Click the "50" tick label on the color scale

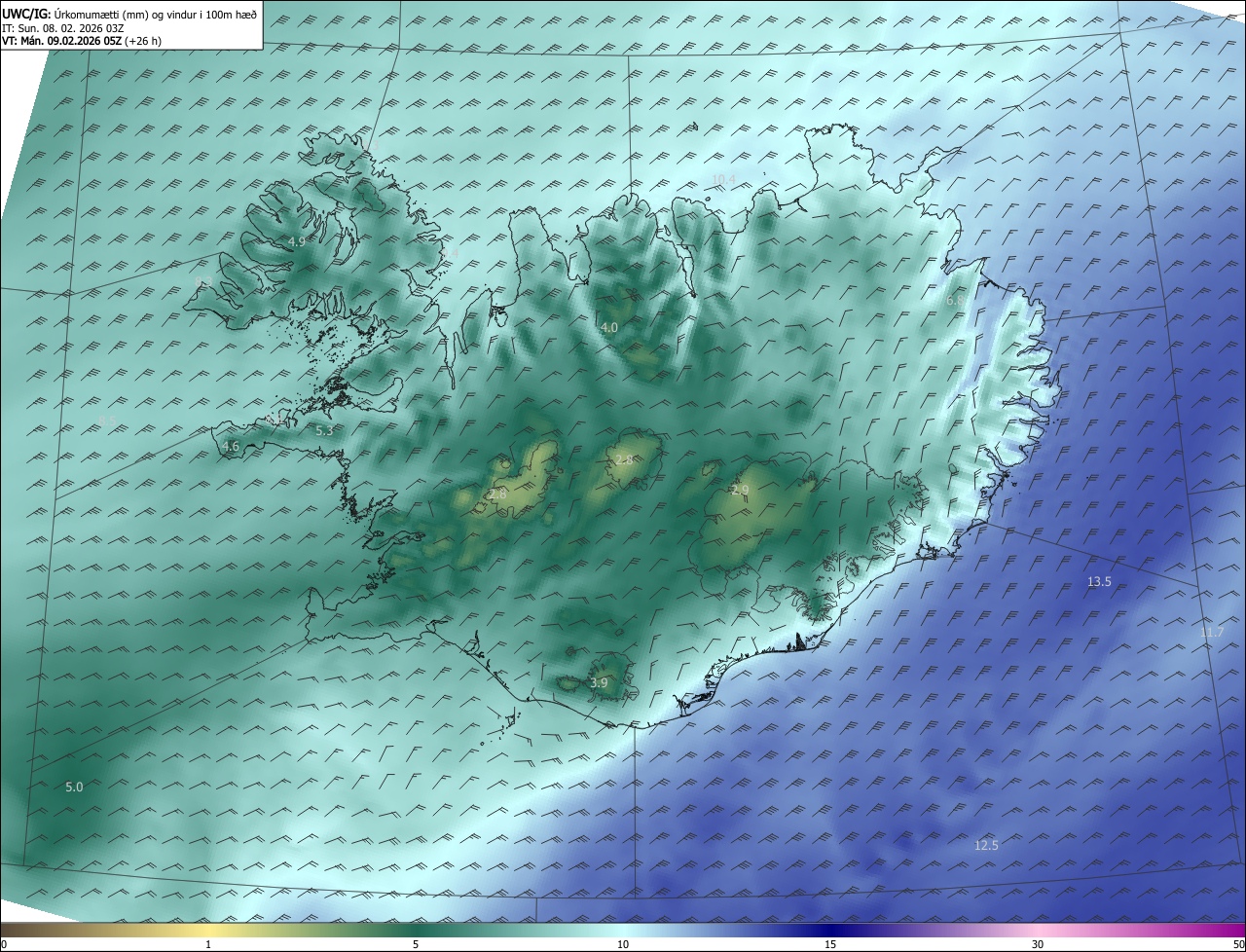click(x=1237, y=944)
